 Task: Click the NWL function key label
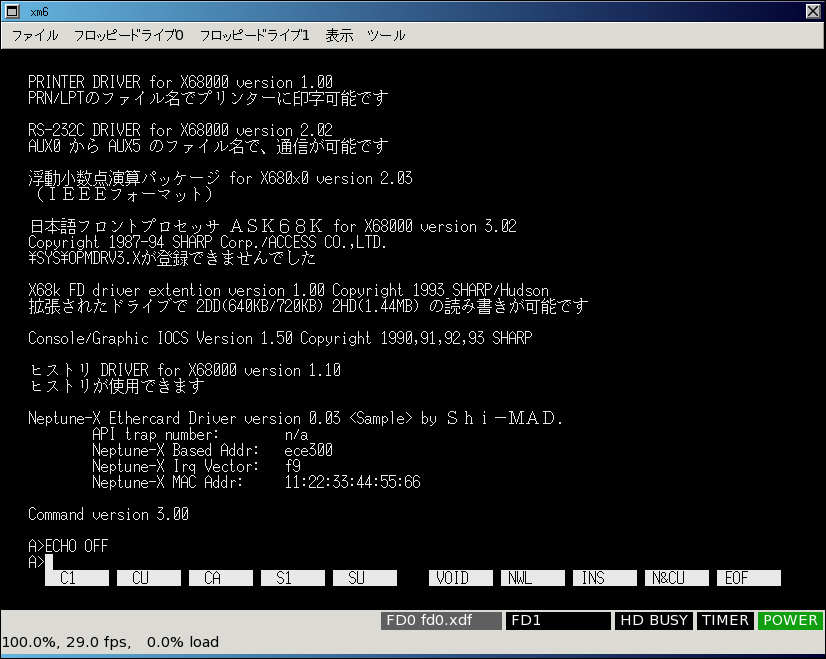tap(533, 578)
